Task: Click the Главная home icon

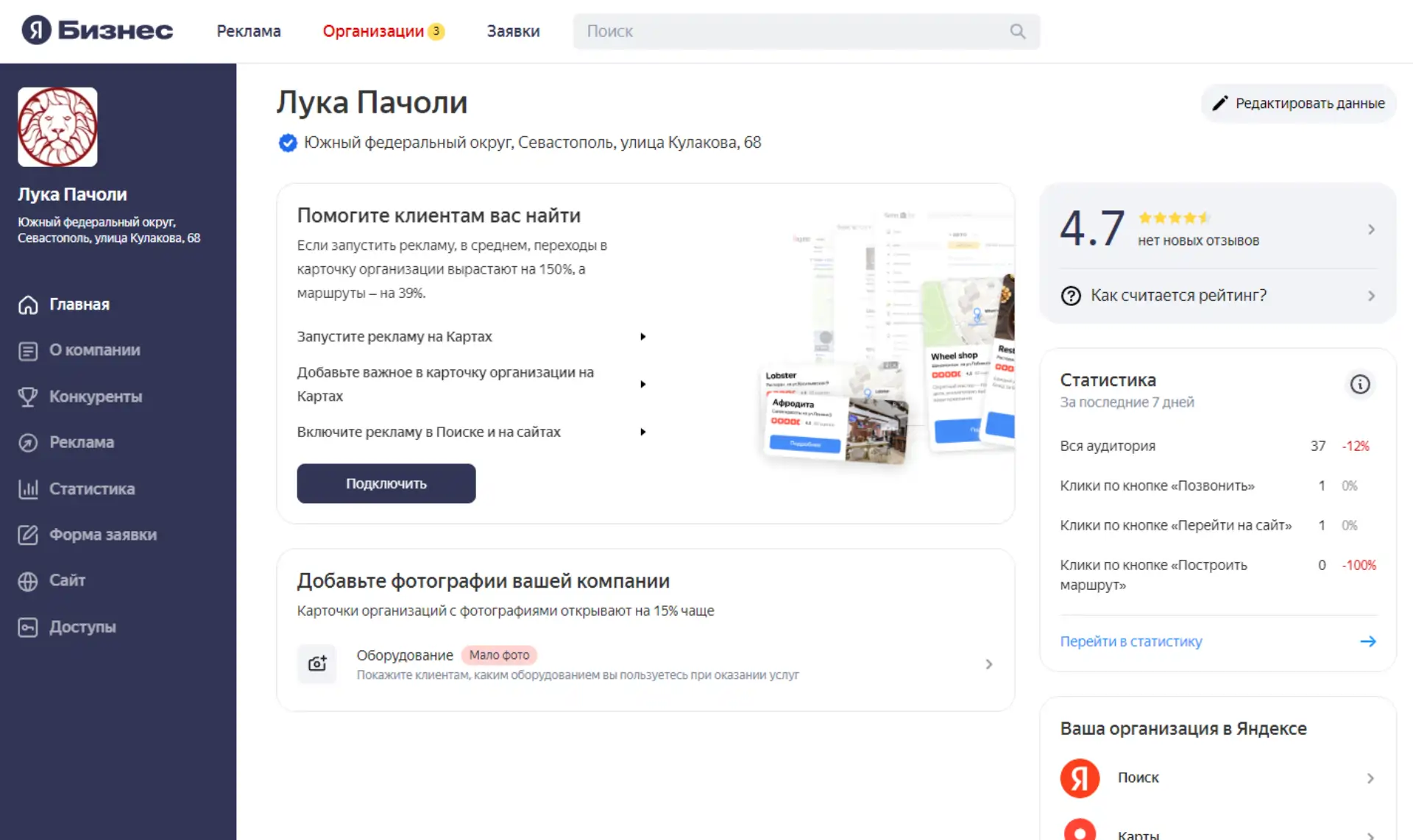Action: click(28, 305)
